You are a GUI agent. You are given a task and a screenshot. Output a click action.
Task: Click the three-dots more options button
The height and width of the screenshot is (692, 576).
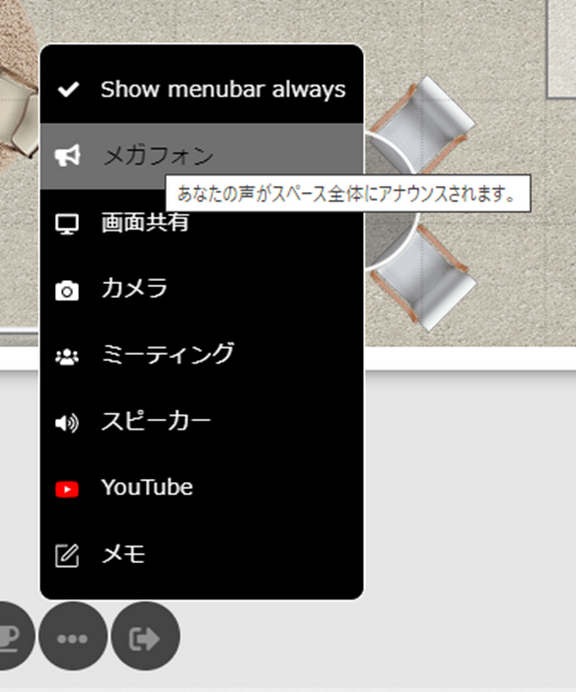(x=73, y=637)
